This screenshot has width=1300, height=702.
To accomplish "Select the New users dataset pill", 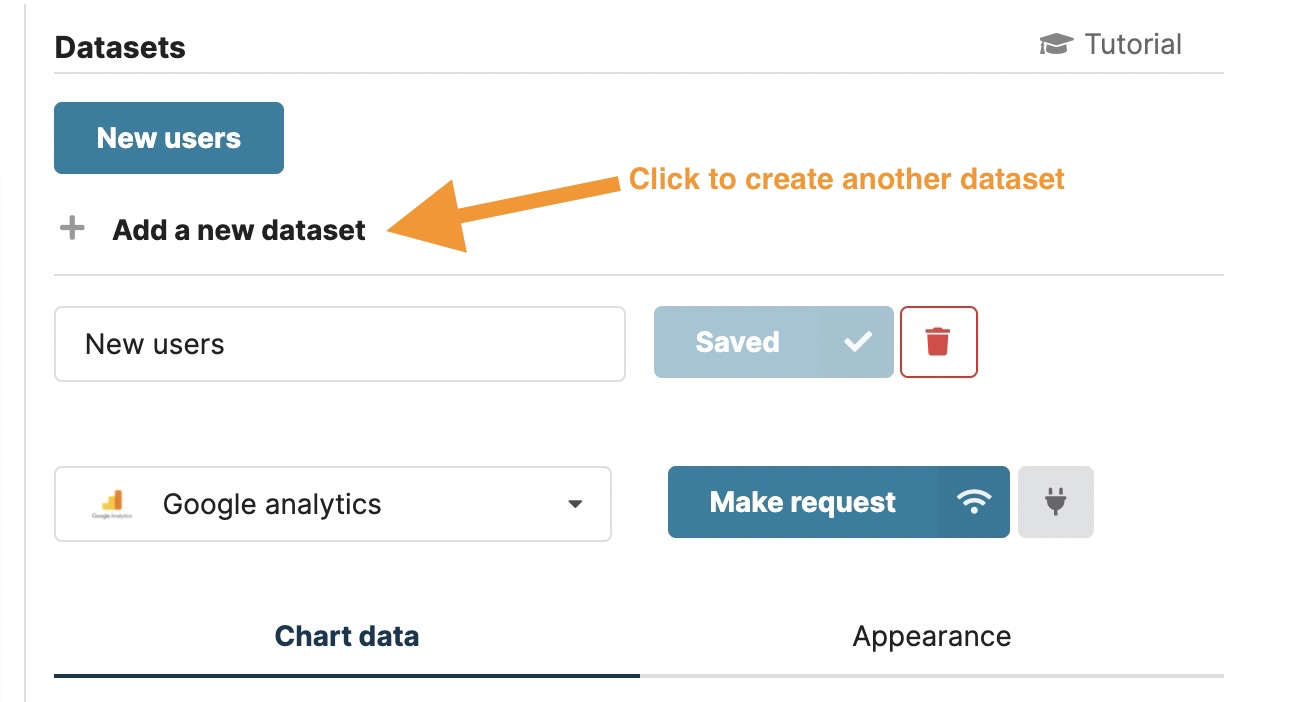I will [x=168, y=137].
